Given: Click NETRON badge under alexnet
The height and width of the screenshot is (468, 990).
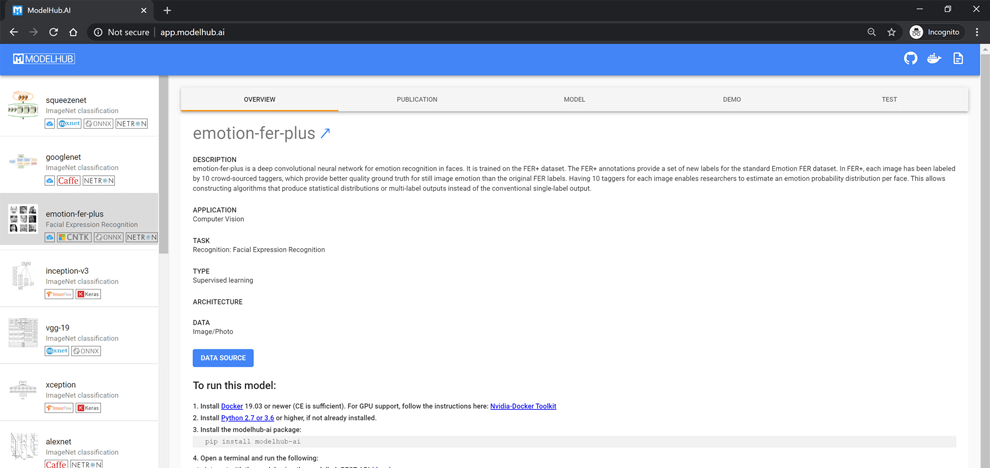Looking at the screenshot, I should tap(87, 464).
